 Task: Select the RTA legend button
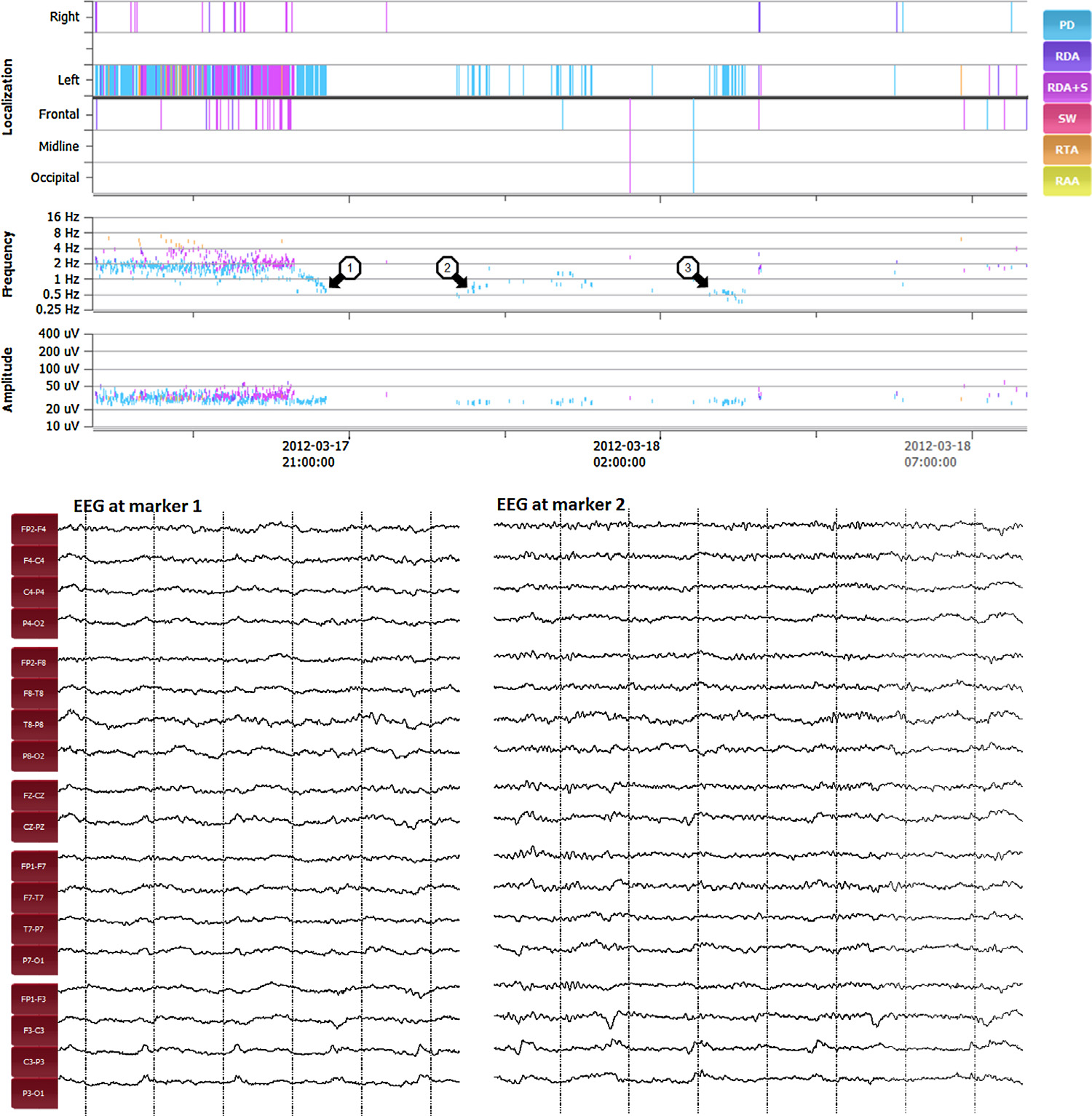(x=1067, y=150)
